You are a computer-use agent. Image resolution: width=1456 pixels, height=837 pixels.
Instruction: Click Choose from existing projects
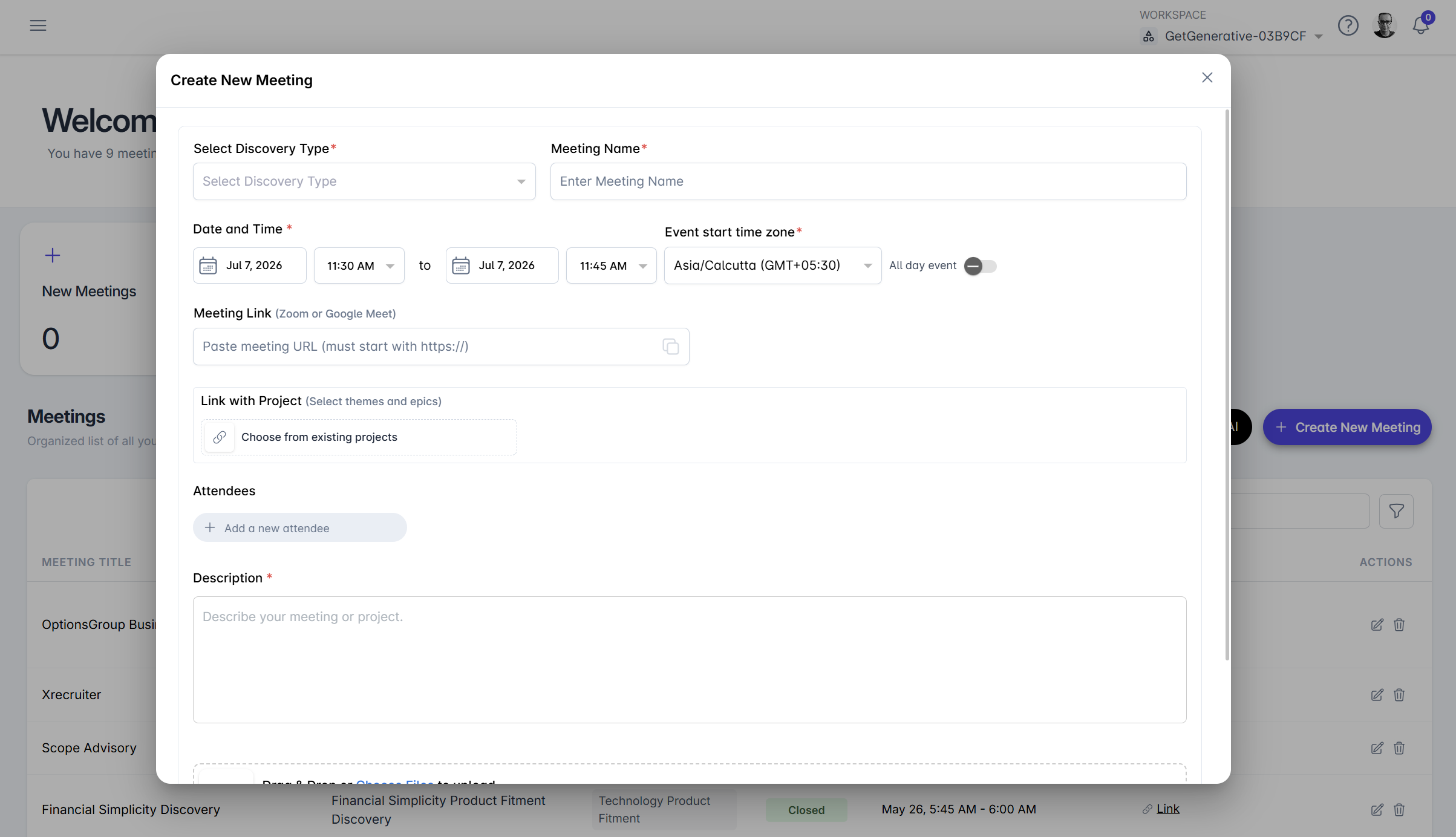coord(359,437)
